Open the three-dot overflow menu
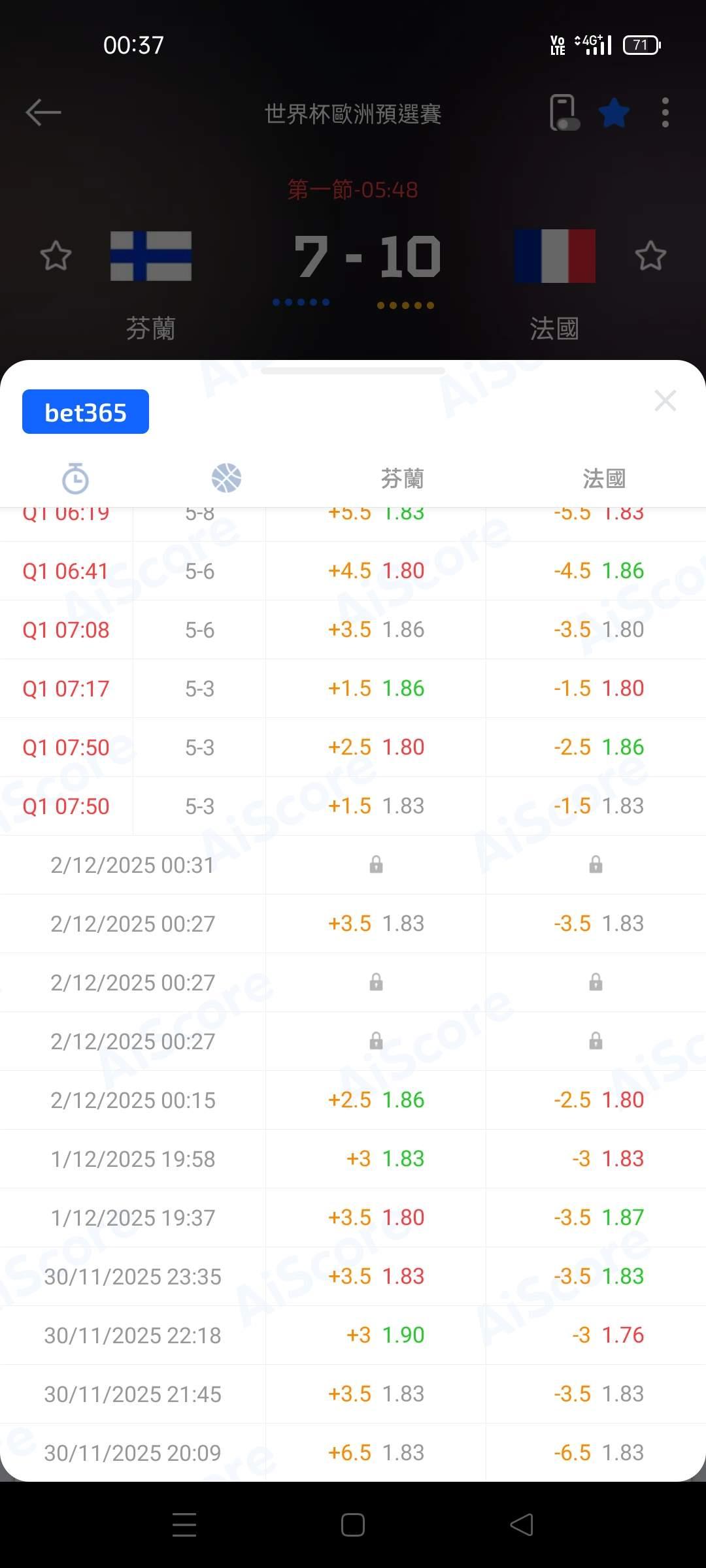706x1568 pixels. [665, 112]
